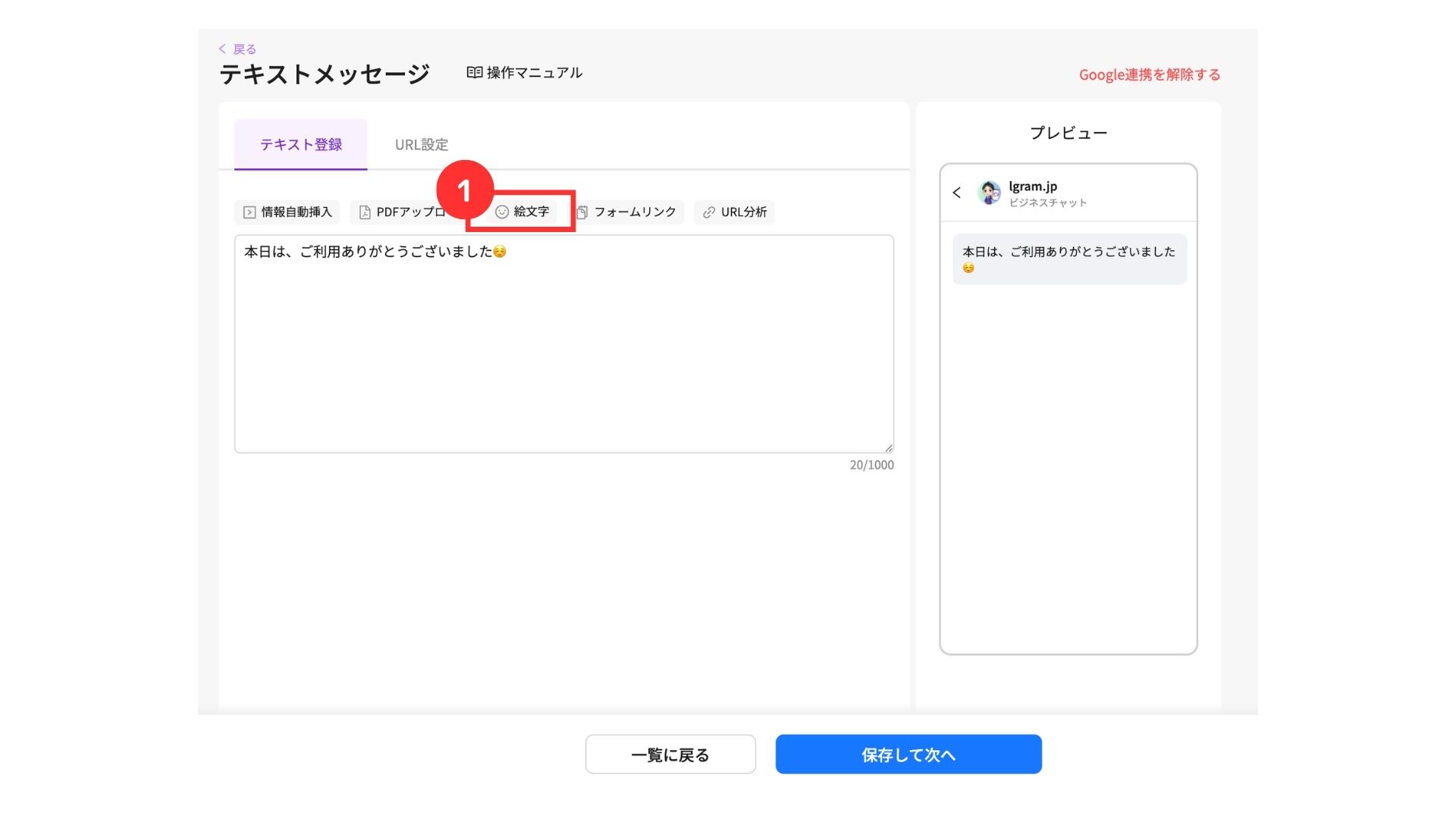Viewport: 1456px width, 819px height.
Task: Click the 情報自動挿入 insert icon
Action: (249, 212)
